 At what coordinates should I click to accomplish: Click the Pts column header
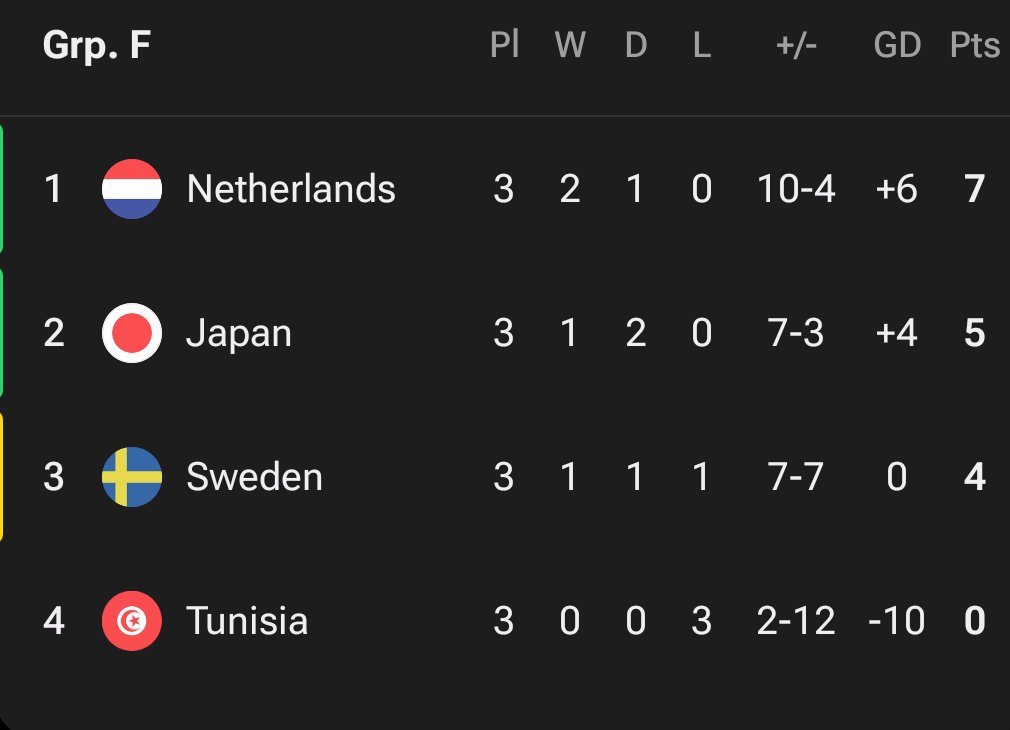[975, 45]
